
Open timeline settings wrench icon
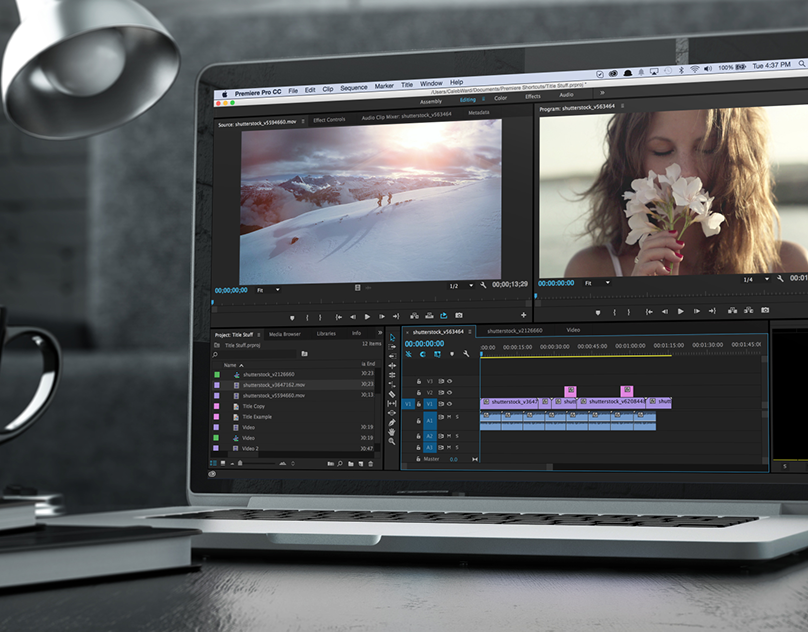(466, 354)
